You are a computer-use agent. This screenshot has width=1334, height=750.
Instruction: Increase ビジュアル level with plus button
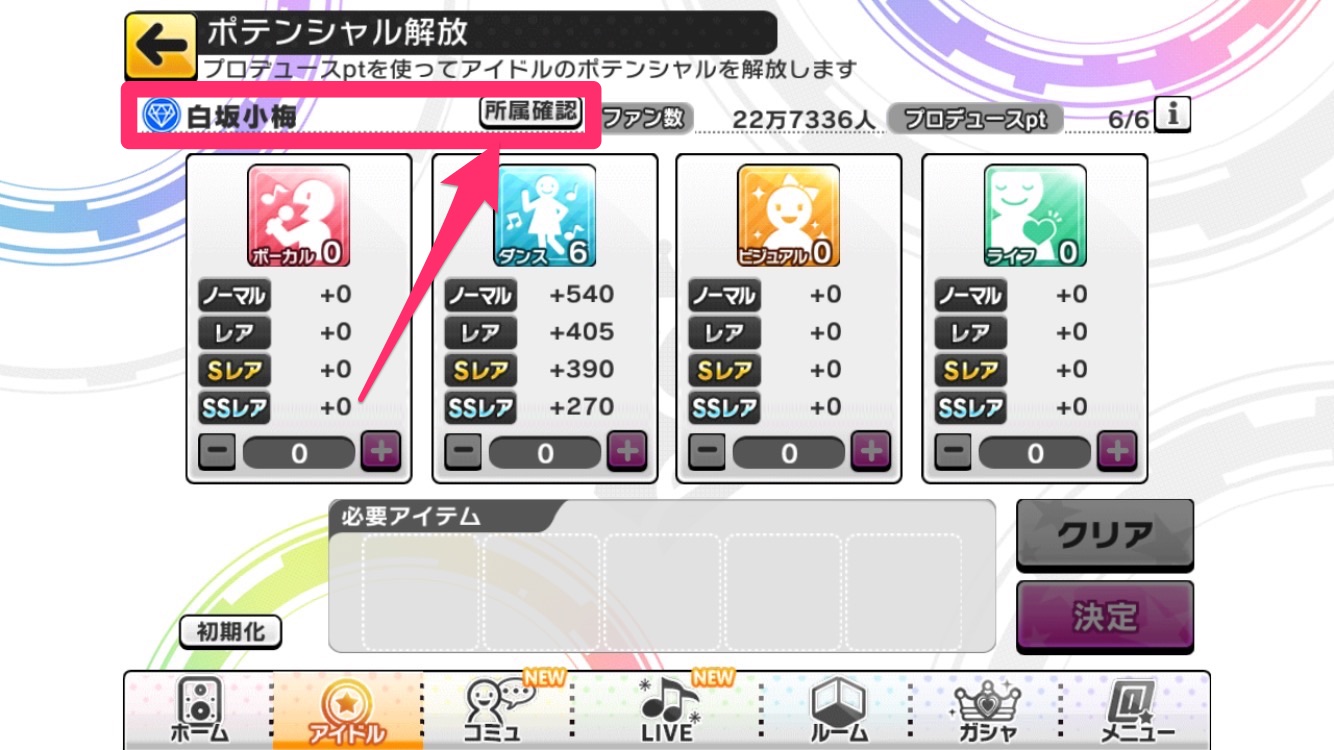(x=871, y=453)
